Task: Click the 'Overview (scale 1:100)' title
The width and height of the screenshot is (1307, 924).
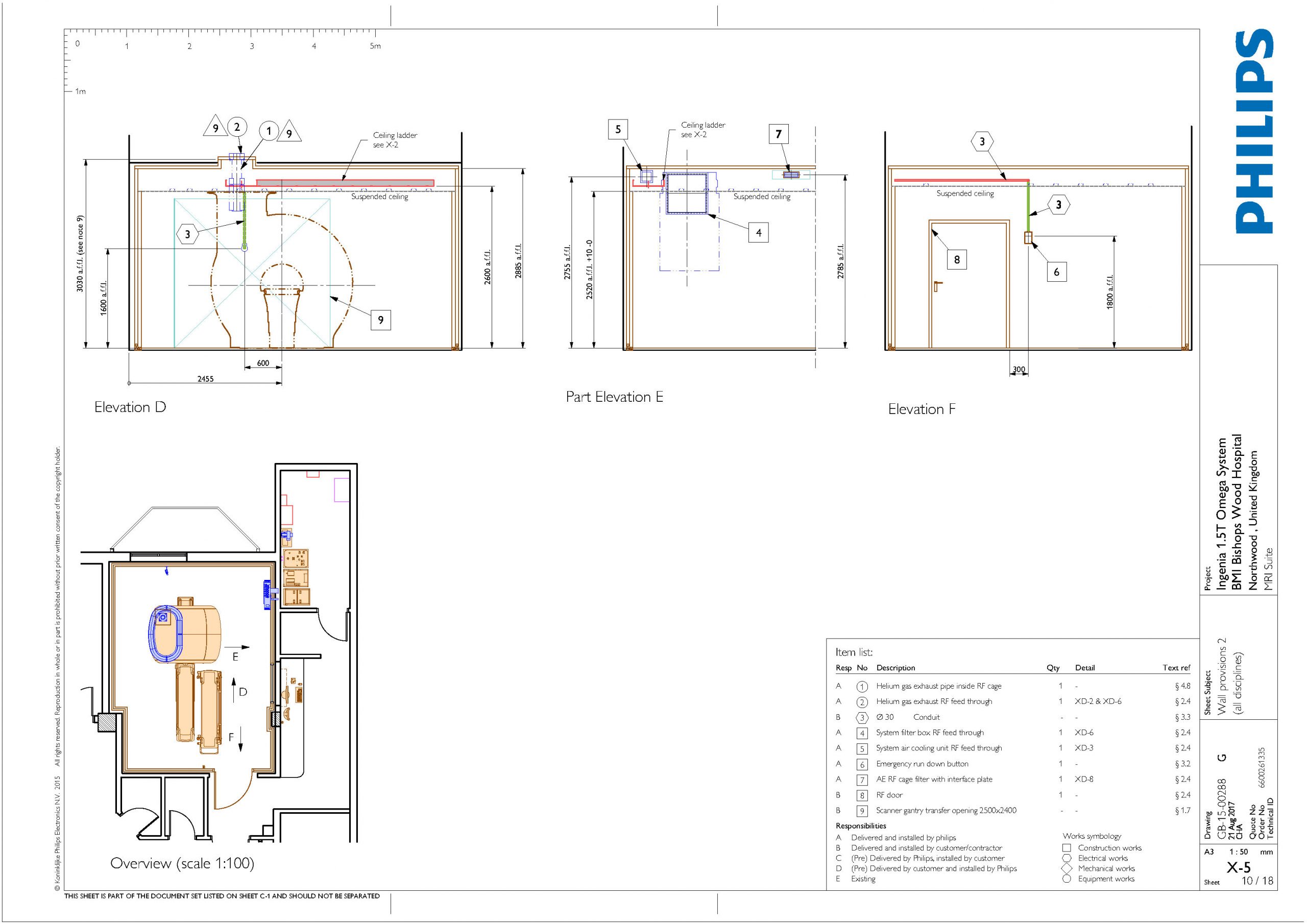Action: tap(182, 863)
